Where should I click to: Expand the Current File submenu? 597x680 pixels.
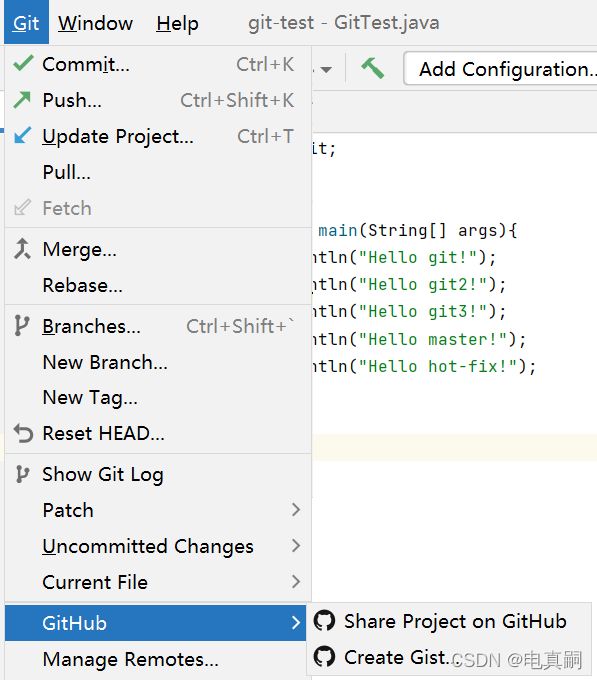[x=296, y=582]
